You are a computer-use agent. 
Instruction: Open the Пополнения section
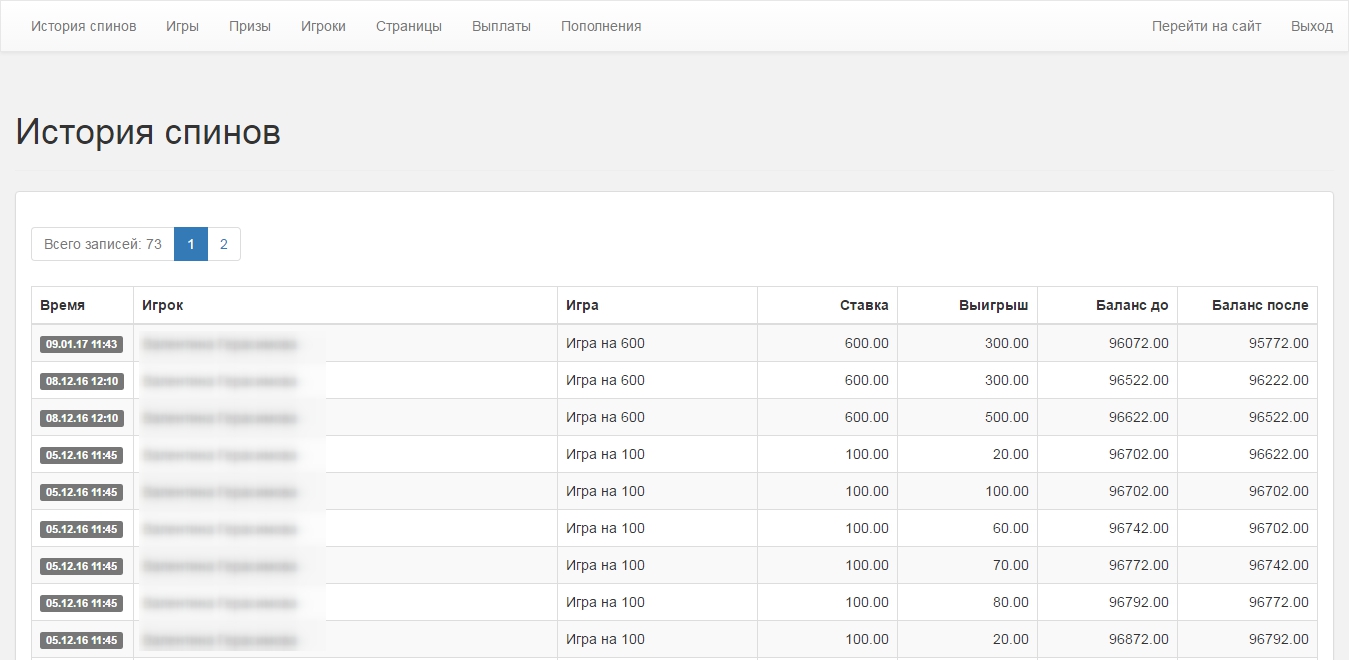(601, 26)
